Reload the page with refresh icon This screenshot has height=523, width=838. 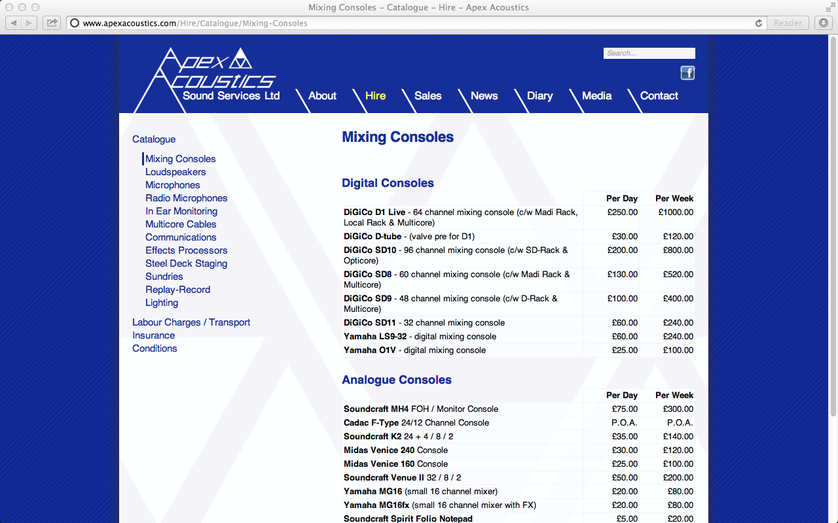[758, 23]
